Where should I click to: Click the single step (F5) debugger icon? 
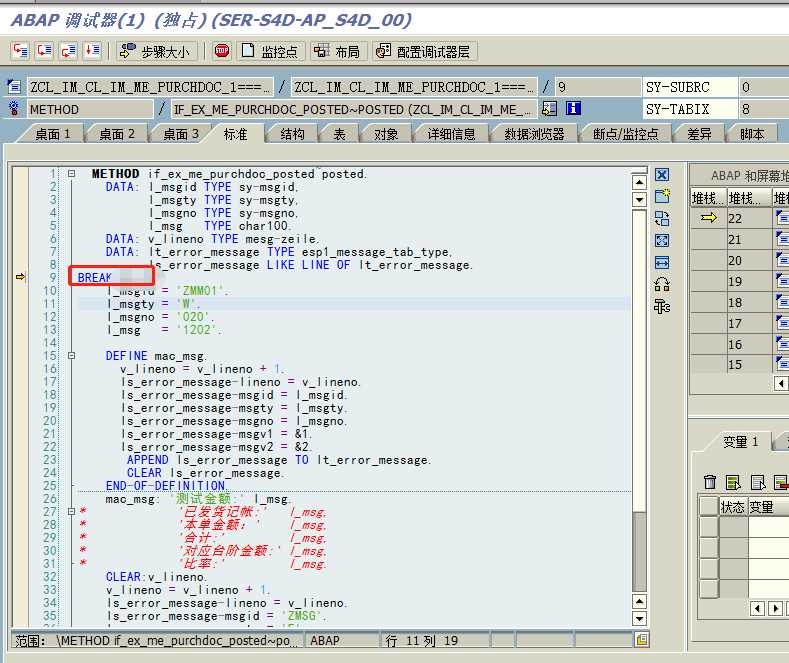[20, 51]
